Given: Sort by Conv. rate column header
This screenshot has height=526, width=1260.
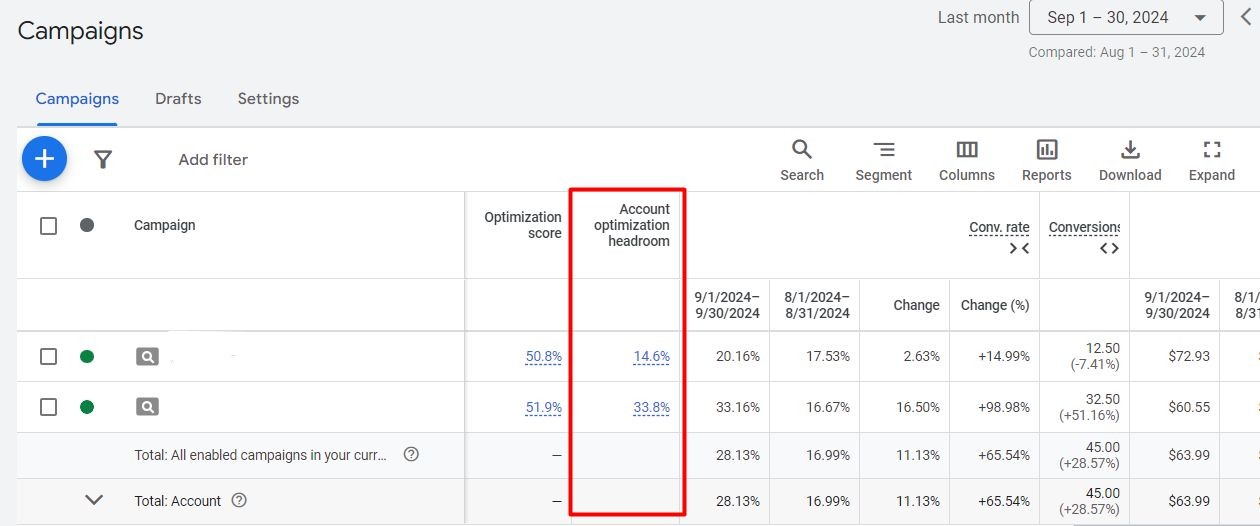Looking at the screenshot, I should click(x=999, y=228).
